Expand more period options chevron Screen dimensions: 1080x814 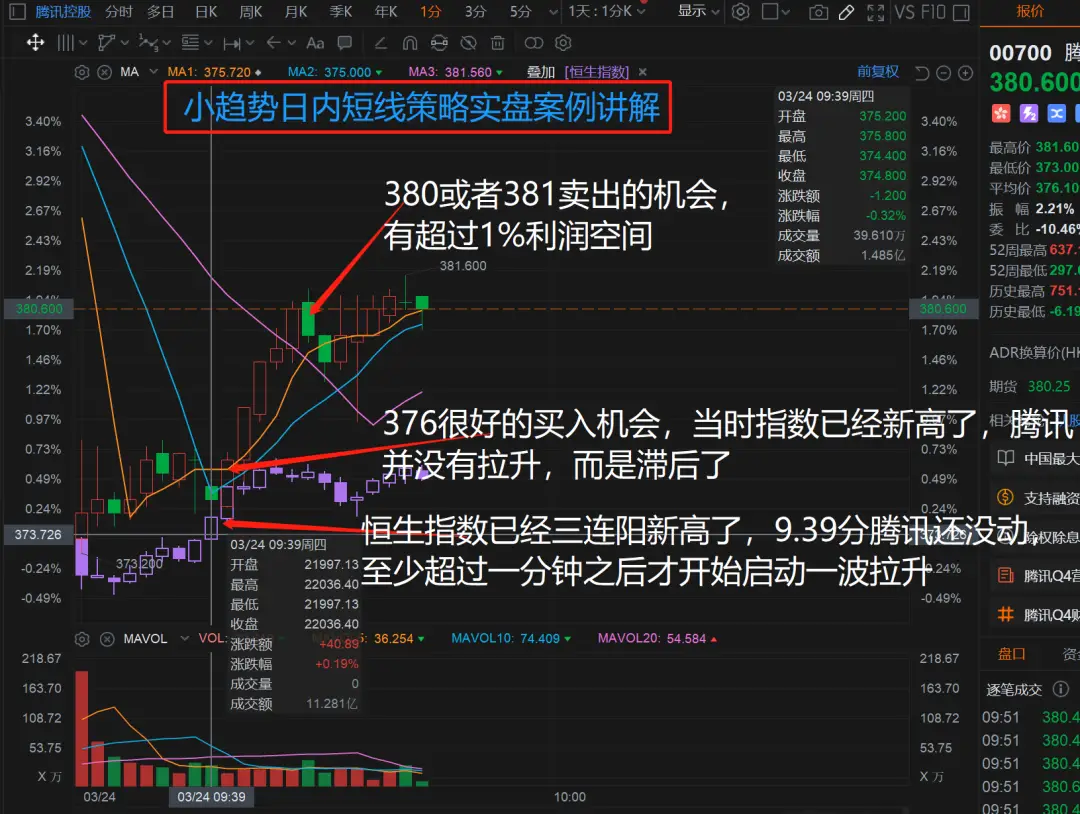[553, 12]
